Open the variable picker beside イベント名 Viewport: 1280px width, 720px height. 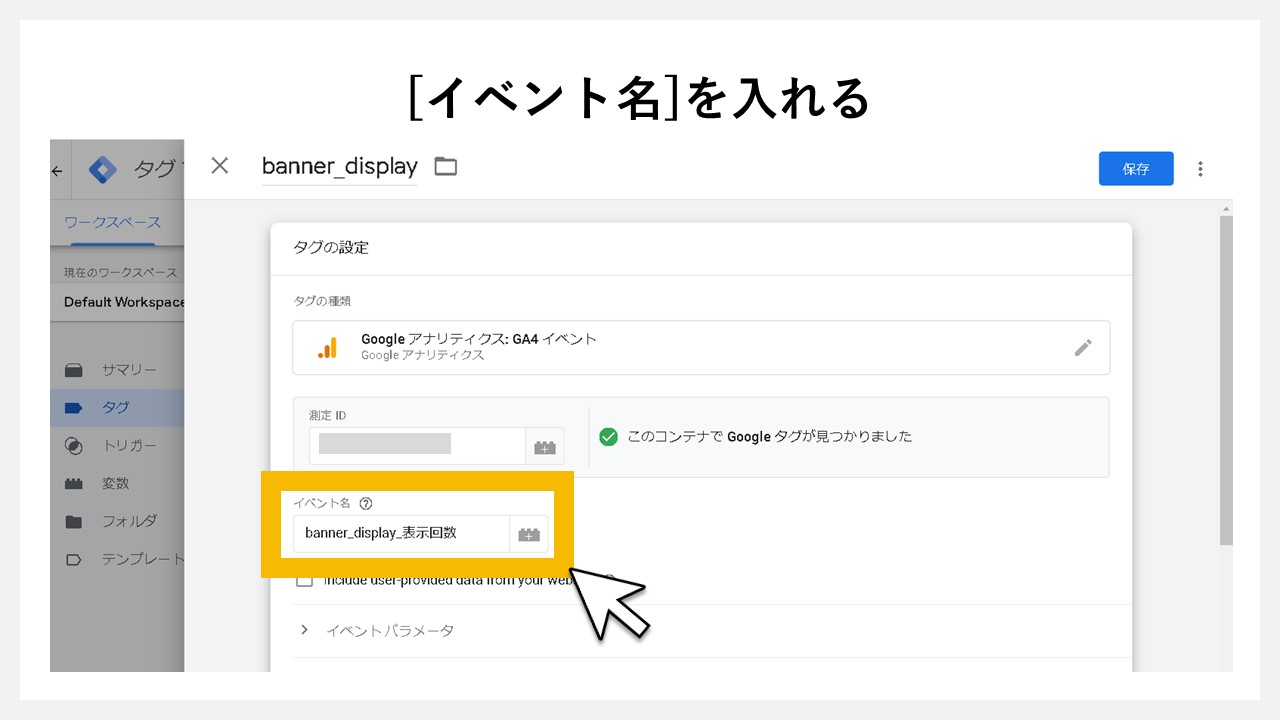point(529,533)
